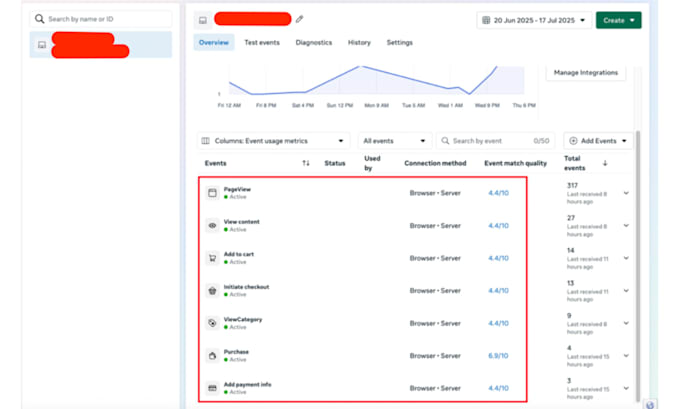Click the events table vertical scrollbar
This screenshot has height=409, width=680.
(x=638, y=266)
